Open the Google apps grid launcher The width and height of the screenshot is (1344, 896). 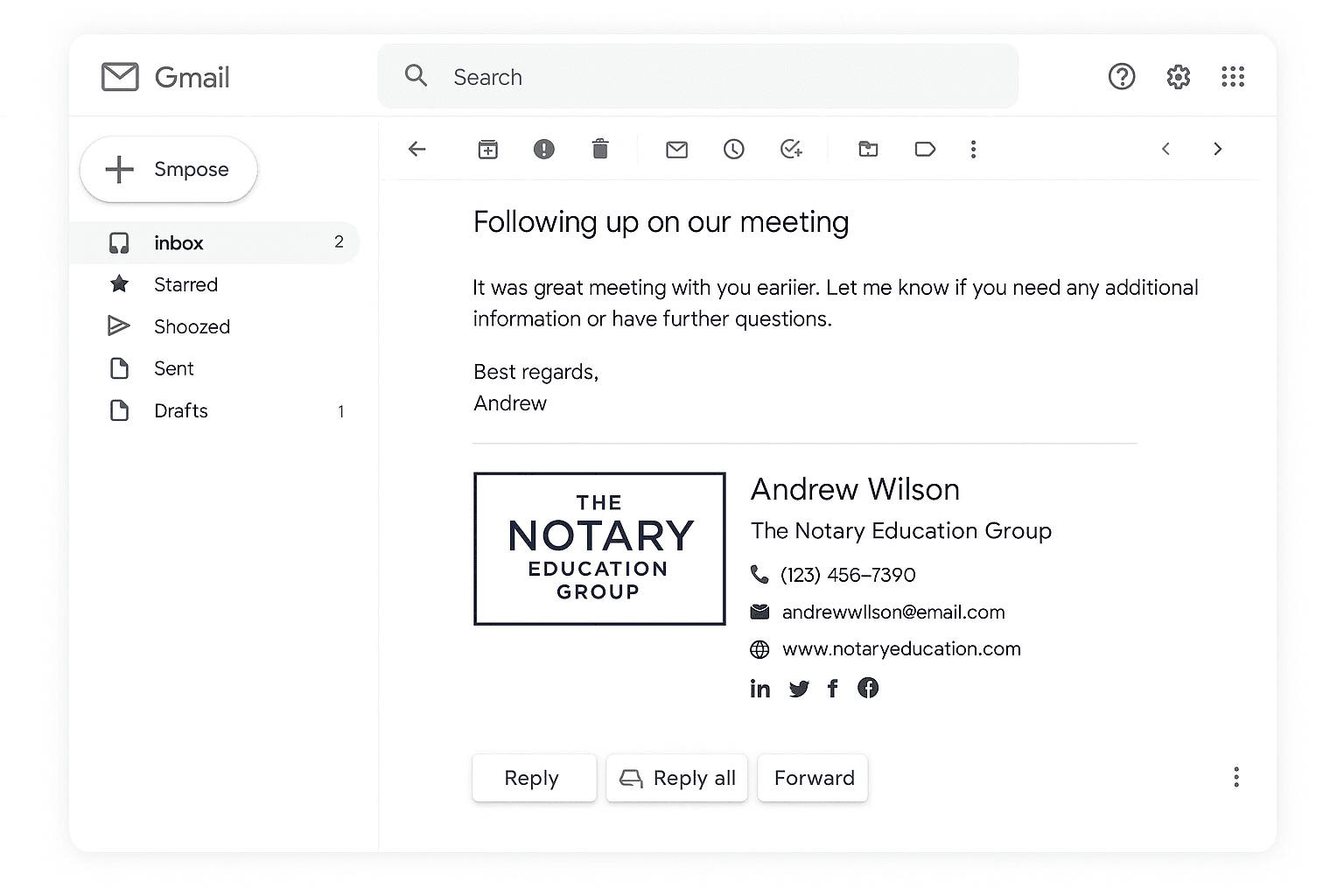point(1232,77)
